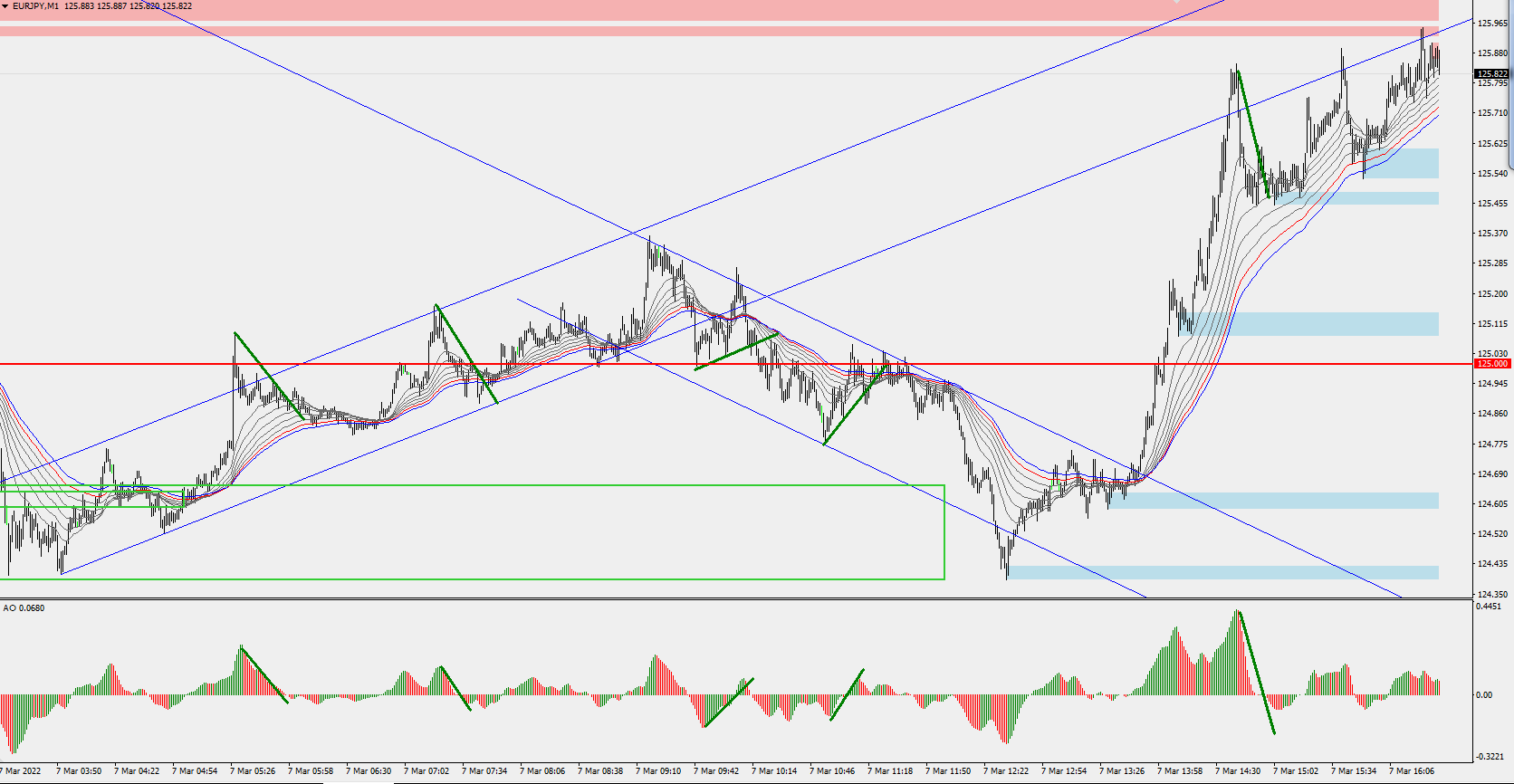Click the 124.775 price scale label
The width and height of the screenshot is (1514, 784).
(1492, 445)
